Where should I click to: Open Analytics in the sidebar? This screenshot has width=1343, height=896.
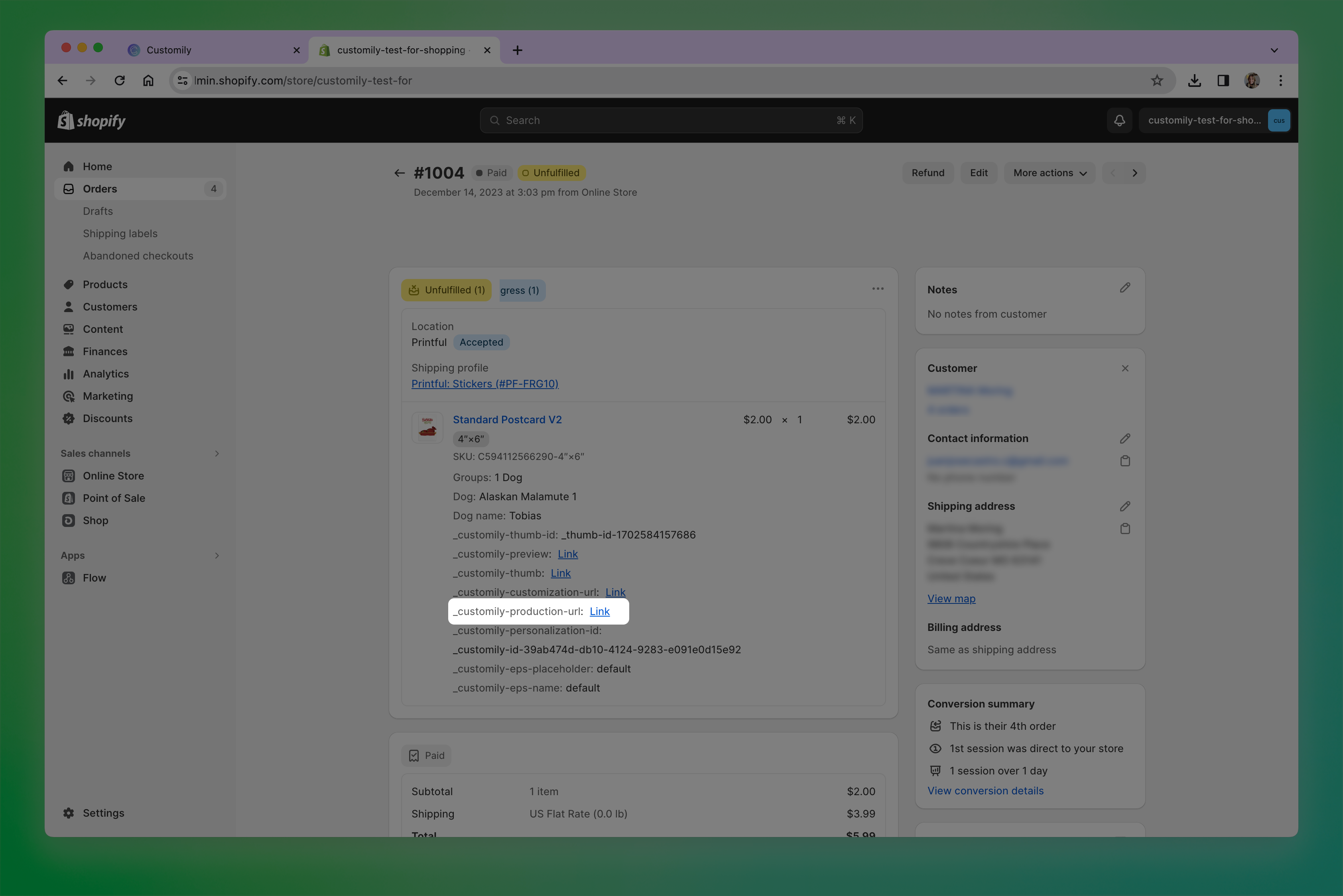tap(106, 374)
